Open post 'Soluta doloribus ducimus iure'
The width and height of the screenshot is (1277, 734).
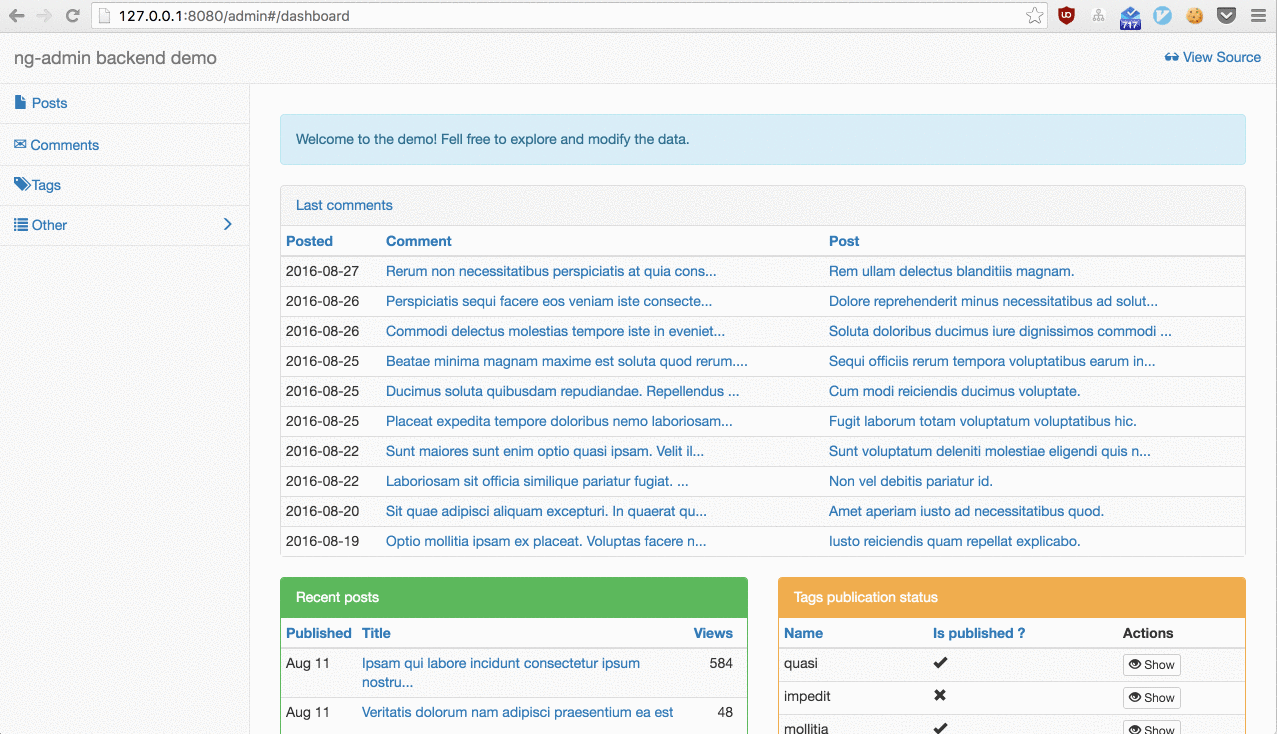(1000, 331)
